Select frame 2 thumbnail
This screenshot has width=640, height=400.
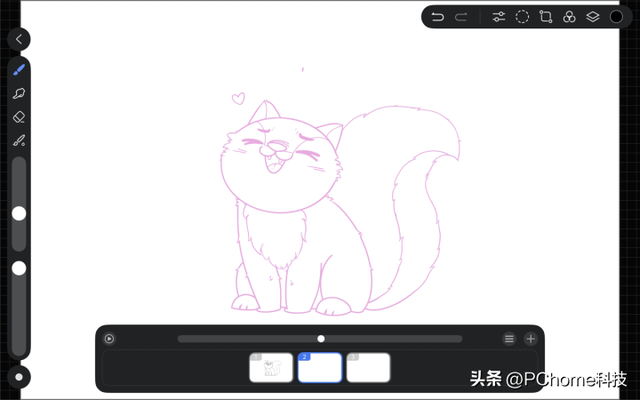320,367
